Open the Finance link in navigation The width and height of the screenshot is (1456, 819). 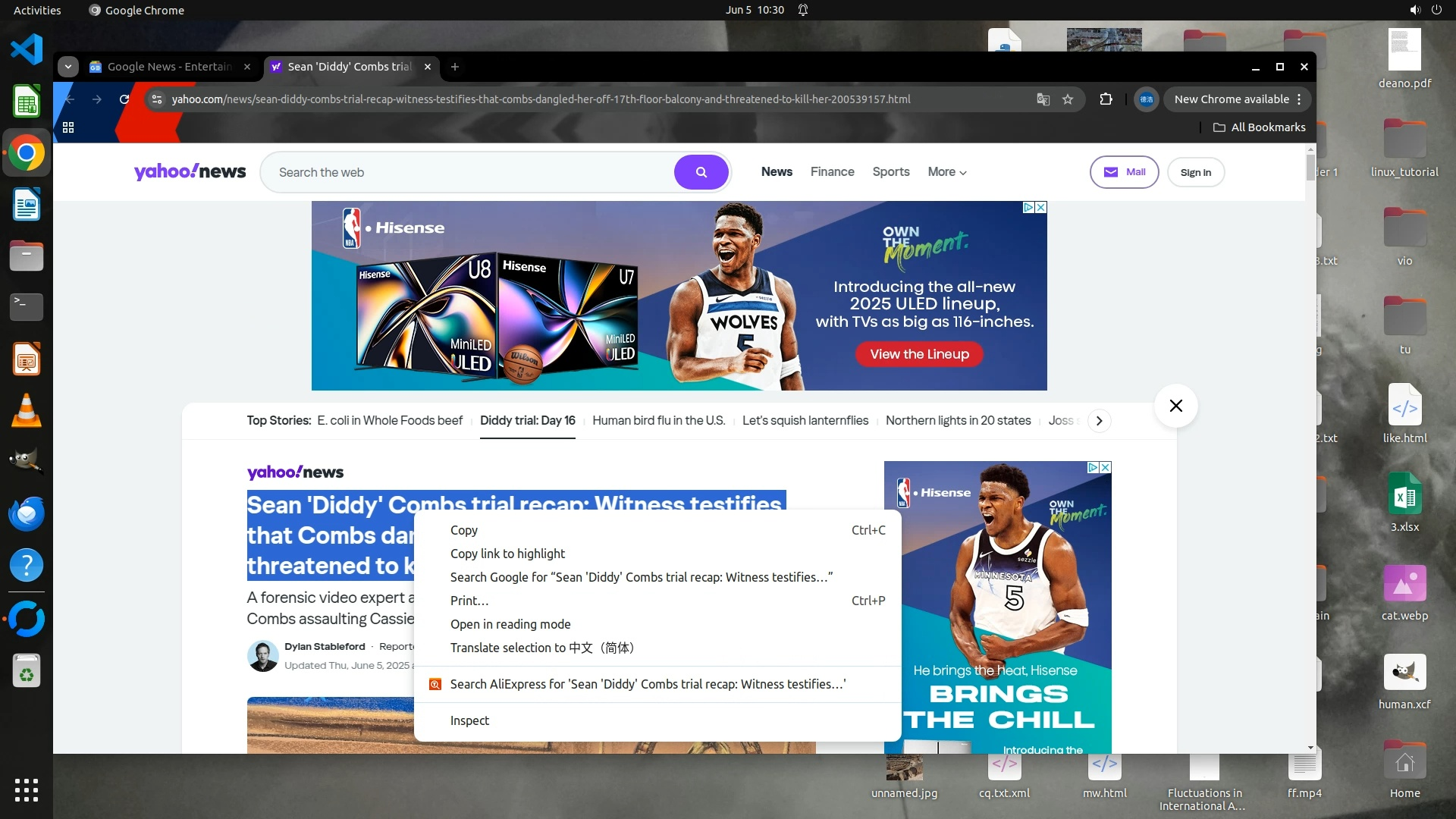[x=832, y=172]
